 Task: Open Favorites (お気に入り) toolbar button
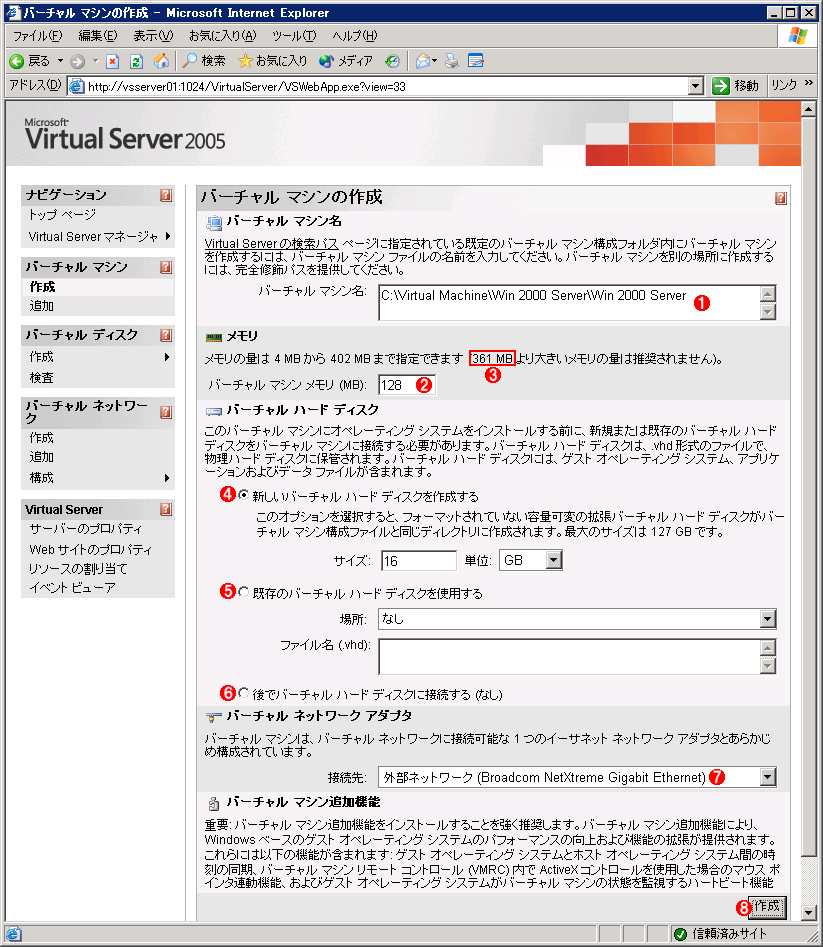pyautogui.click(x=272, y=61)
